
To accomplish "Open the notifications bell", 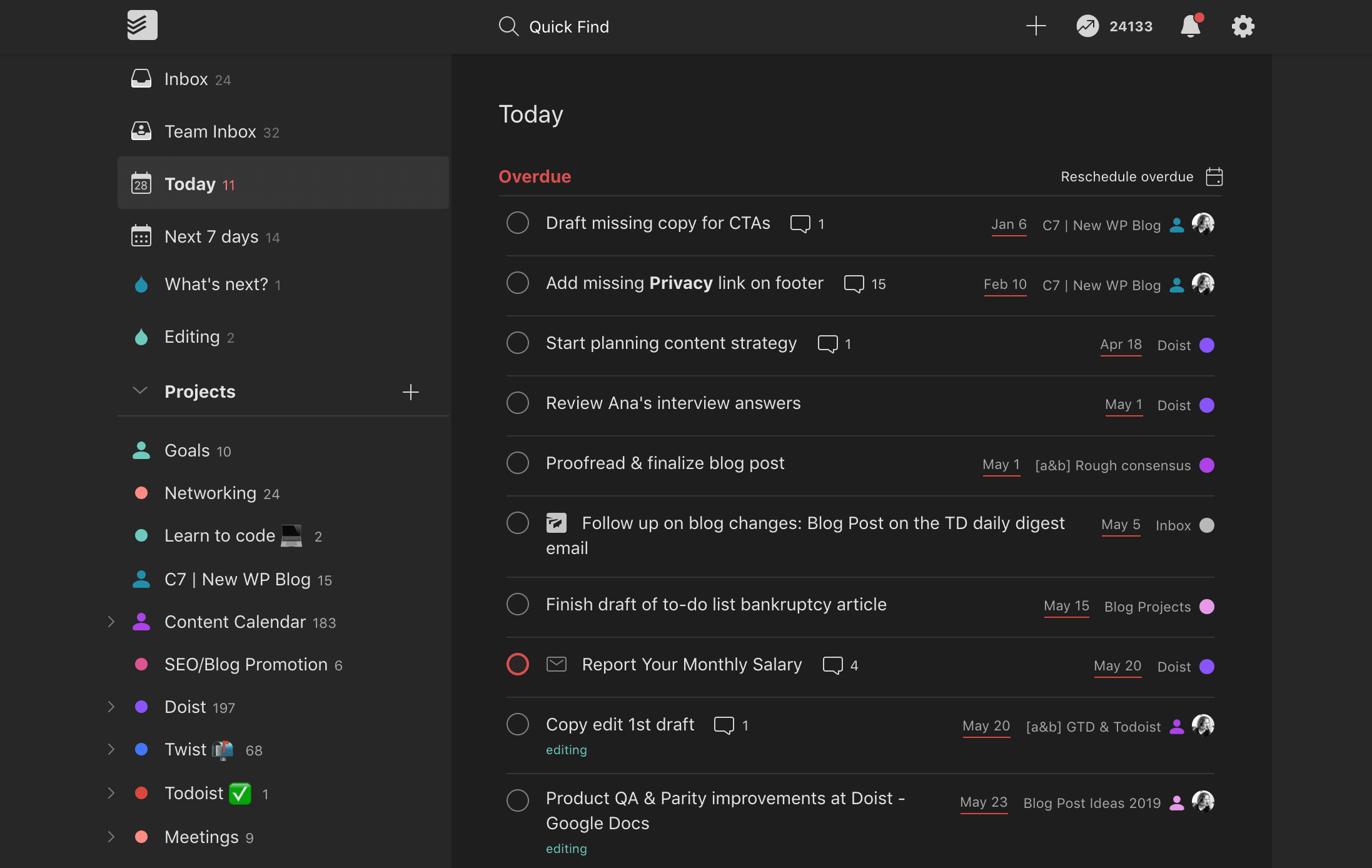I will pos(1191,26).
